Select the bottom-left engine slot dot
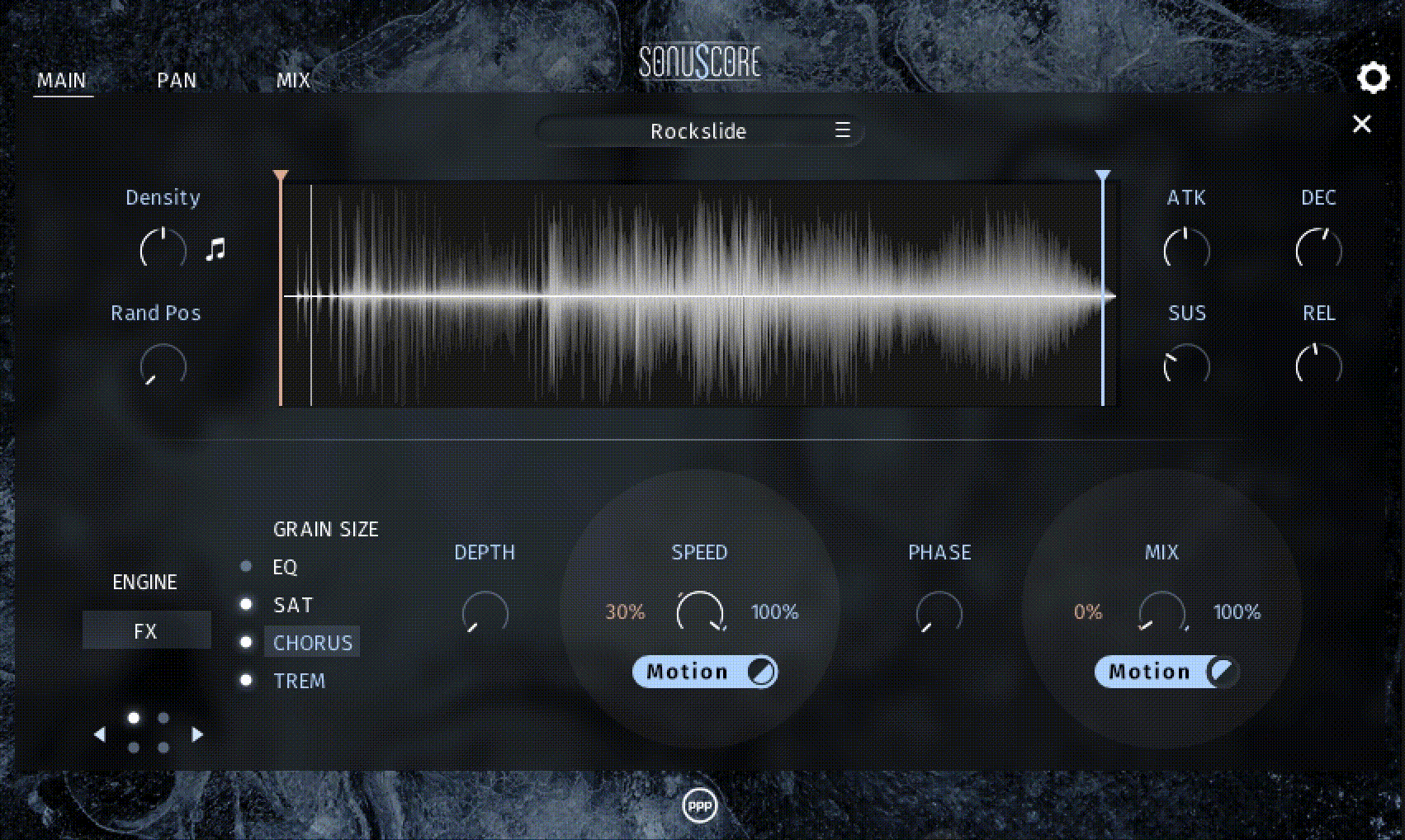The image size is (1405, 840). point(134,748)
